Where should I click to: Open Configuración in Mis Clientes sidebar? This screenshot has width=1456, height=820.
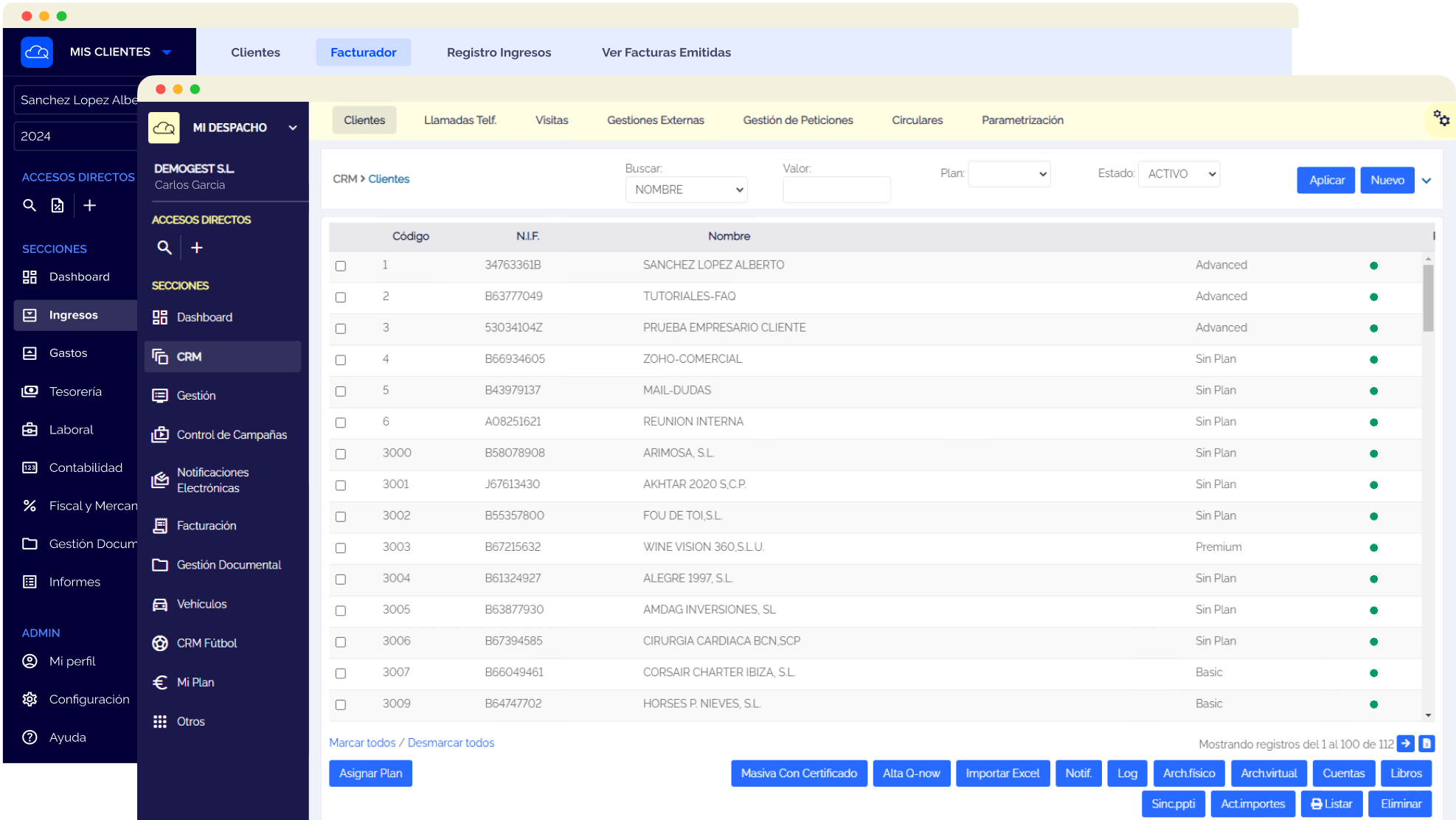coord(75,699)
